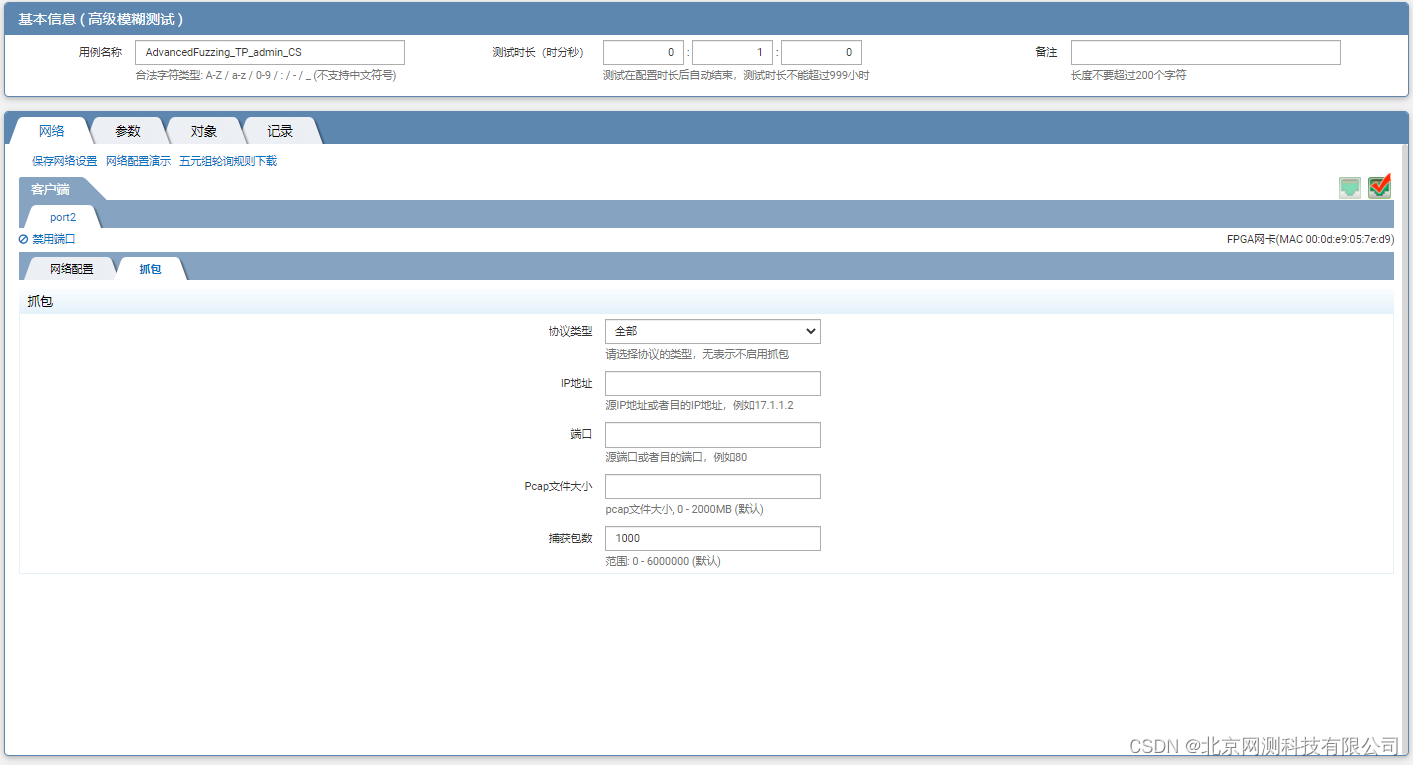Focus the 用例名称 input field

click(270, 52)
